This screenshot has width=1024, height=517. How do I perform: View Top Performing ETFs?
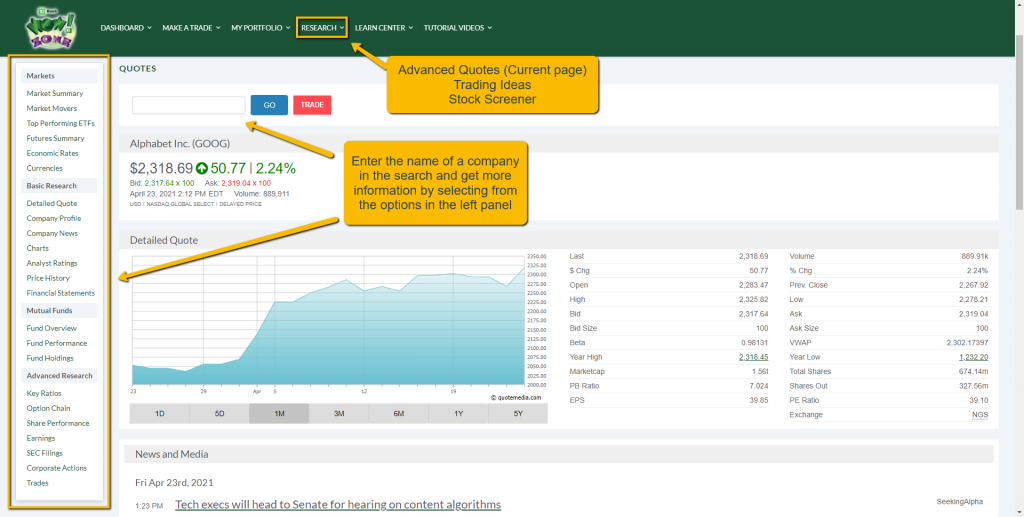60,123
